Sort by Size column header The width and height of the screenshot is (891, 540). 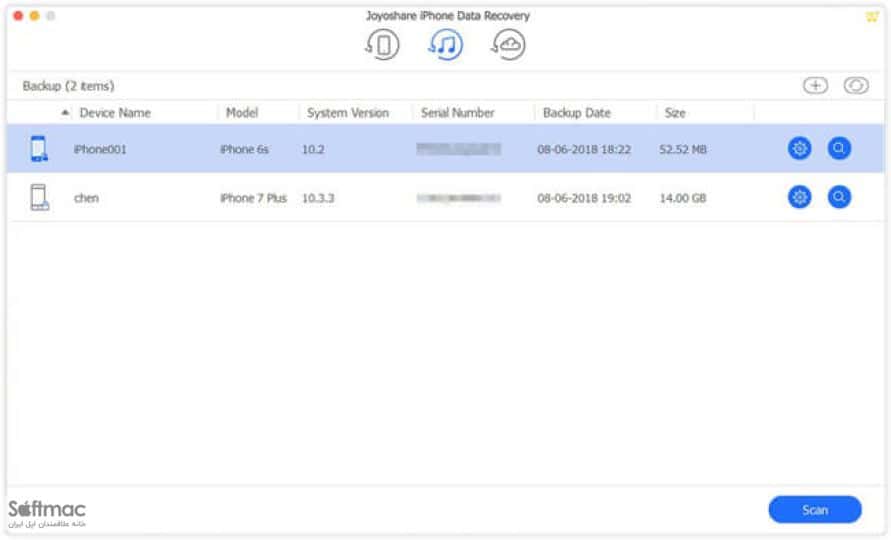click(675, 113)
